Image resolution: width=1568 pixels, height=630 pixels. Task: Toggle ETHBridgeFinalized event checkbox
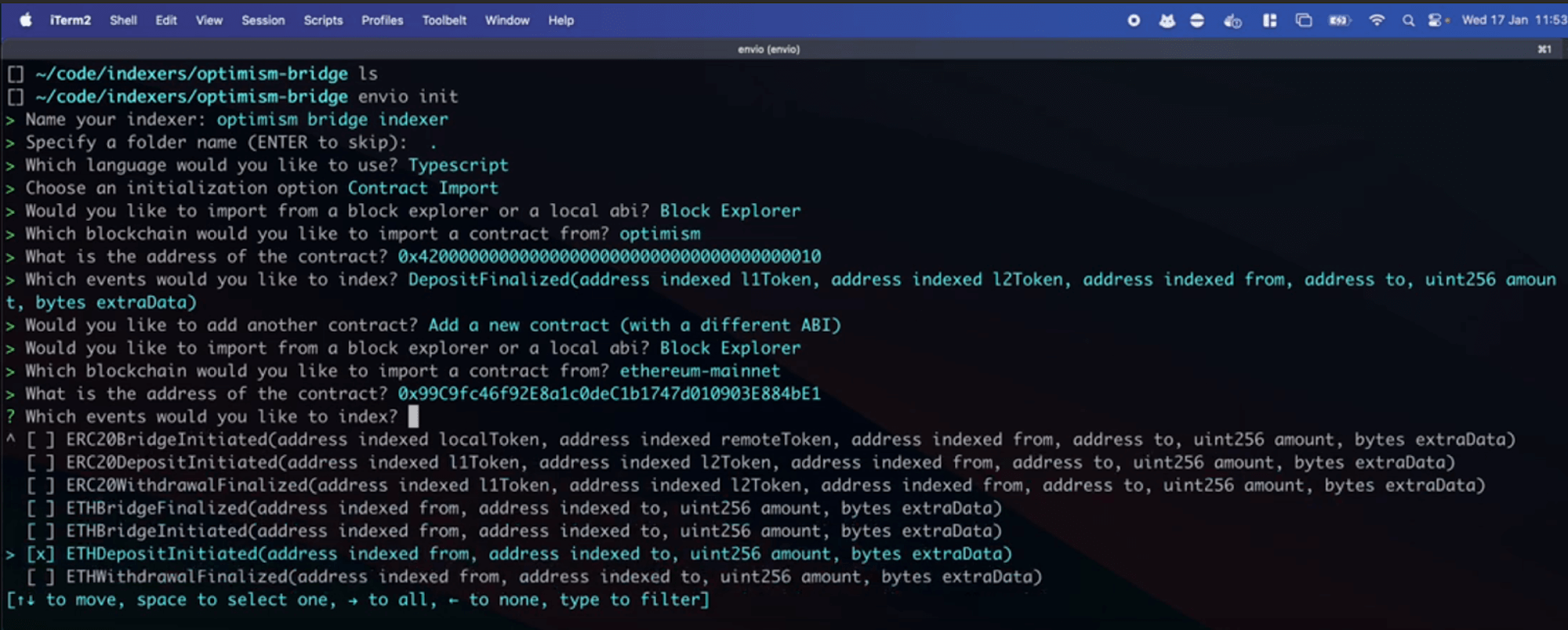(41, 508)
